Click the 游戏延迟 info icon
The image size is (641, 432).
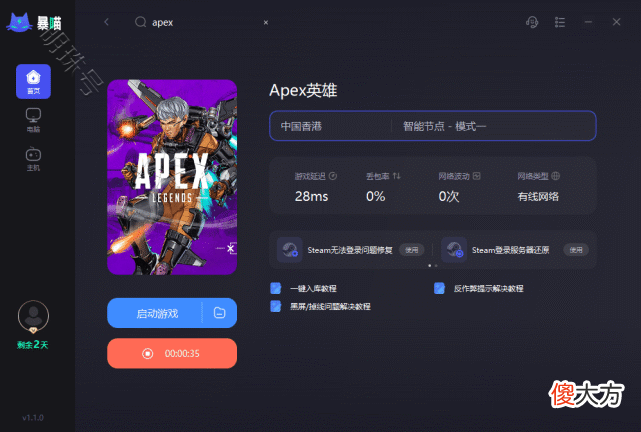coord(333,176)
